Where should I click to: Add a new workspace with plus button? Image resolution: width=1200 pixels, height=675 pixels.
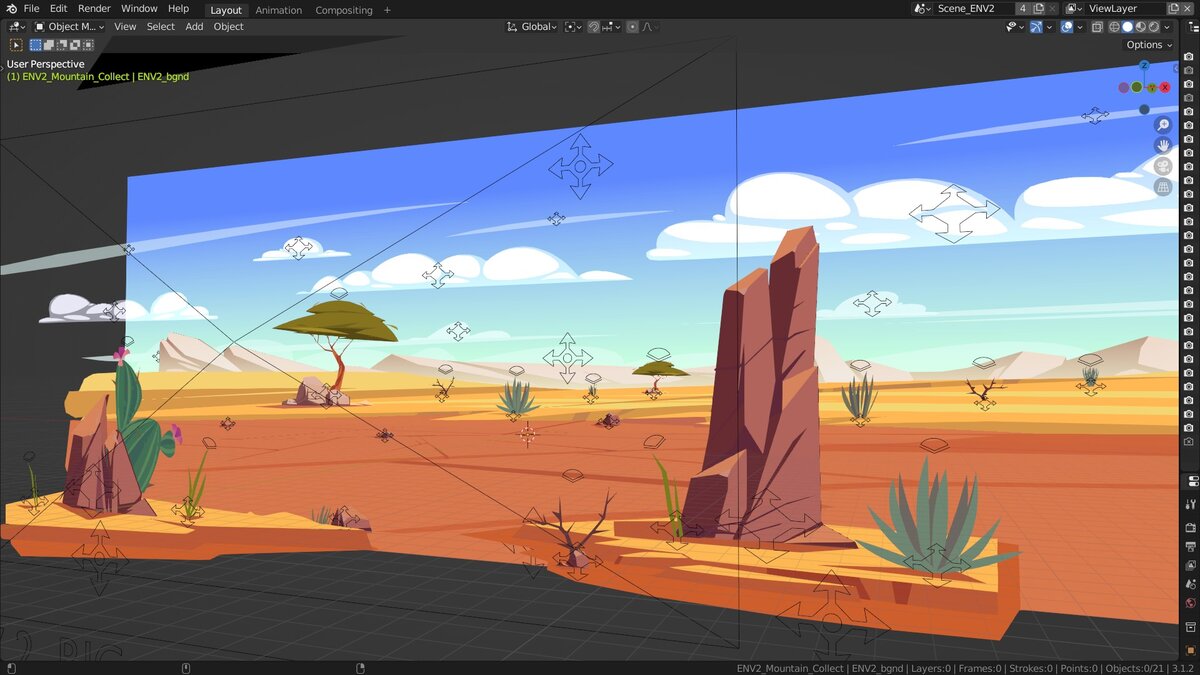(388, 10)
